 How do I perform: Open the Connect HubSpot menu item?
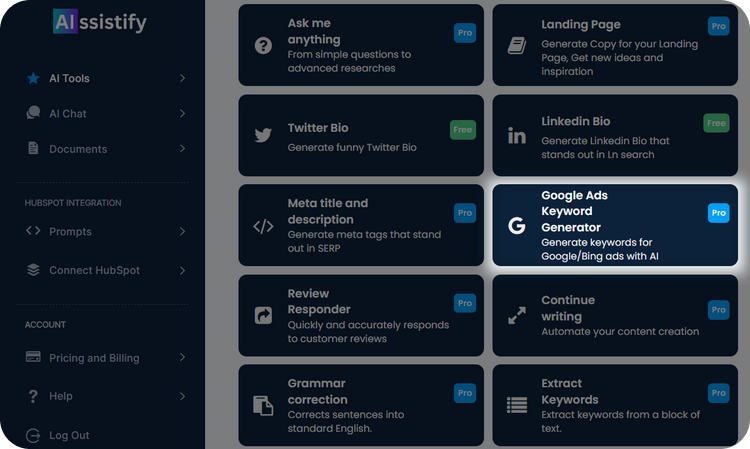click(x=94, y=270)
